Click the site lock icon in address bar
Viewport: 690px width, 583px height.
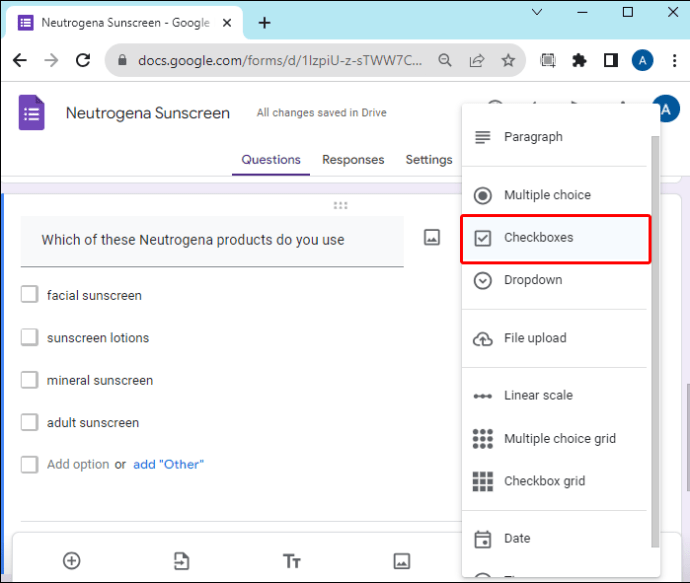(122, 60)
